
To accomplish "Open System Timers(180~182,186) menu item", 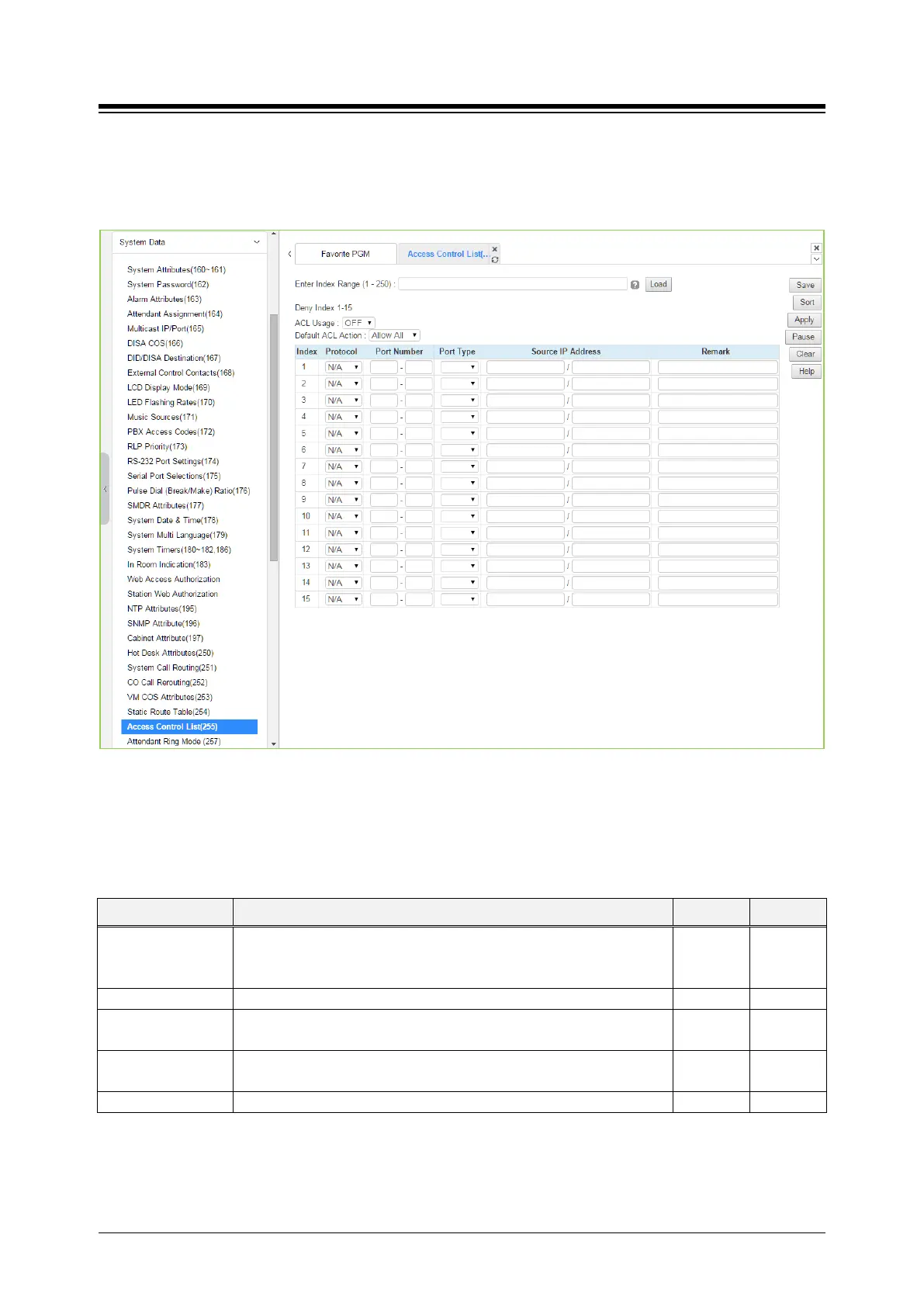I will pyautogui.click(x=179, y=549).
